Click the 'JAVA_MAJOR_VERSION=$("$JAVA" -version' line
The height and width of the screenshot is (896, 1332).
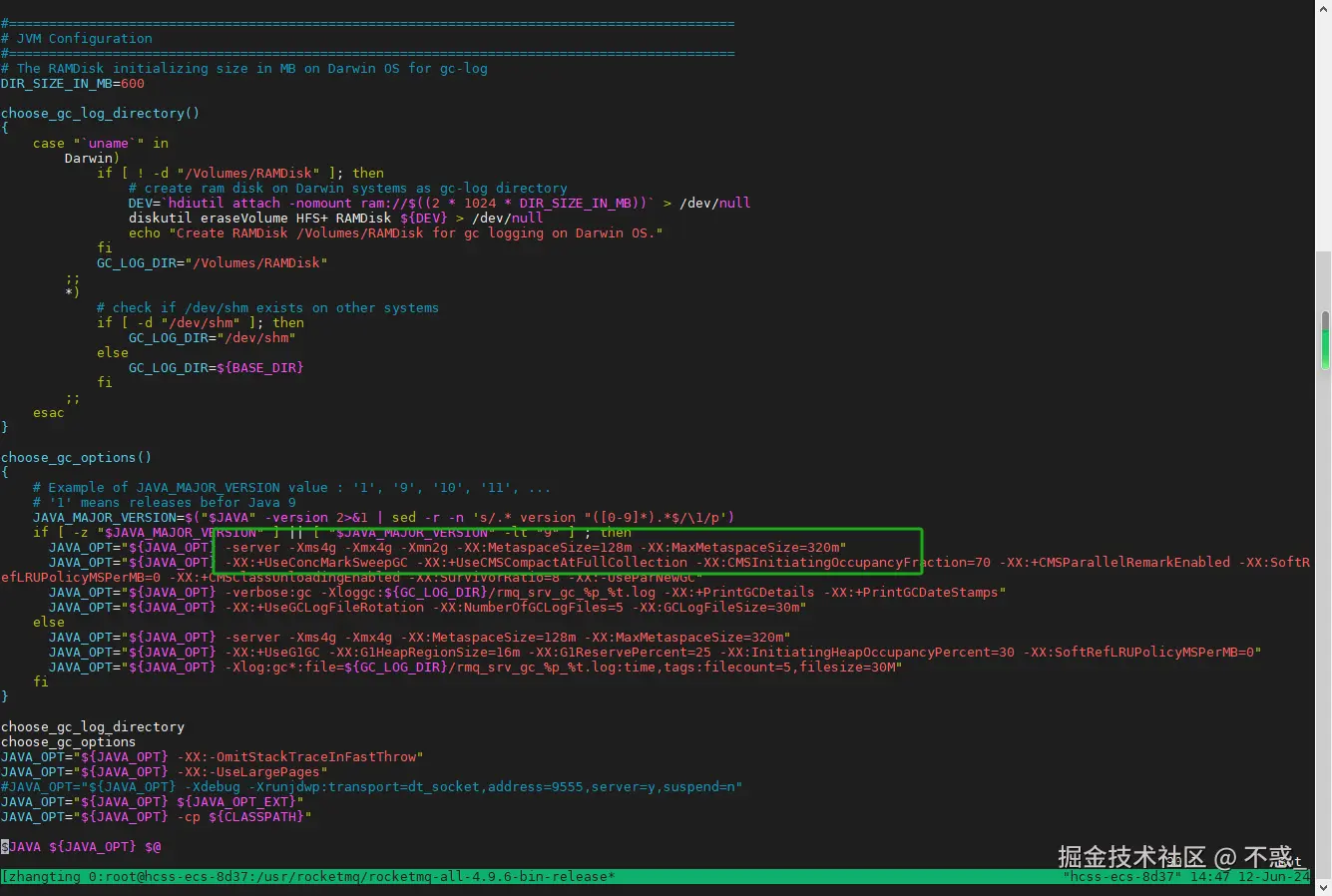click(x=384, y=517)
